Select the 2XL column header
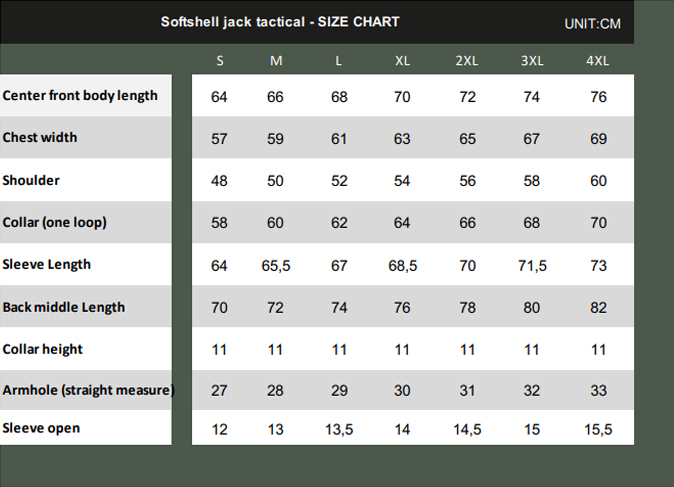 point(467,60)
